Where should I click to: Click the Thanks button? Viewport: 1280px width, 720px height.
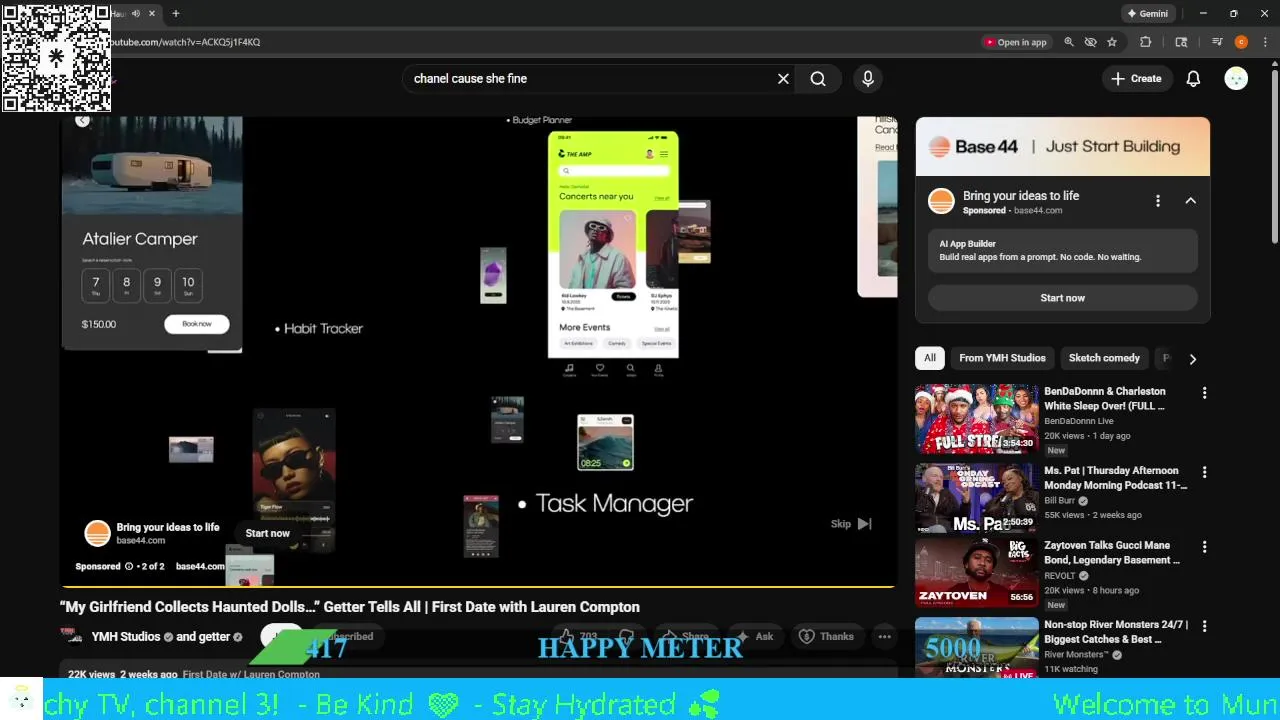[x=827, y=637]
